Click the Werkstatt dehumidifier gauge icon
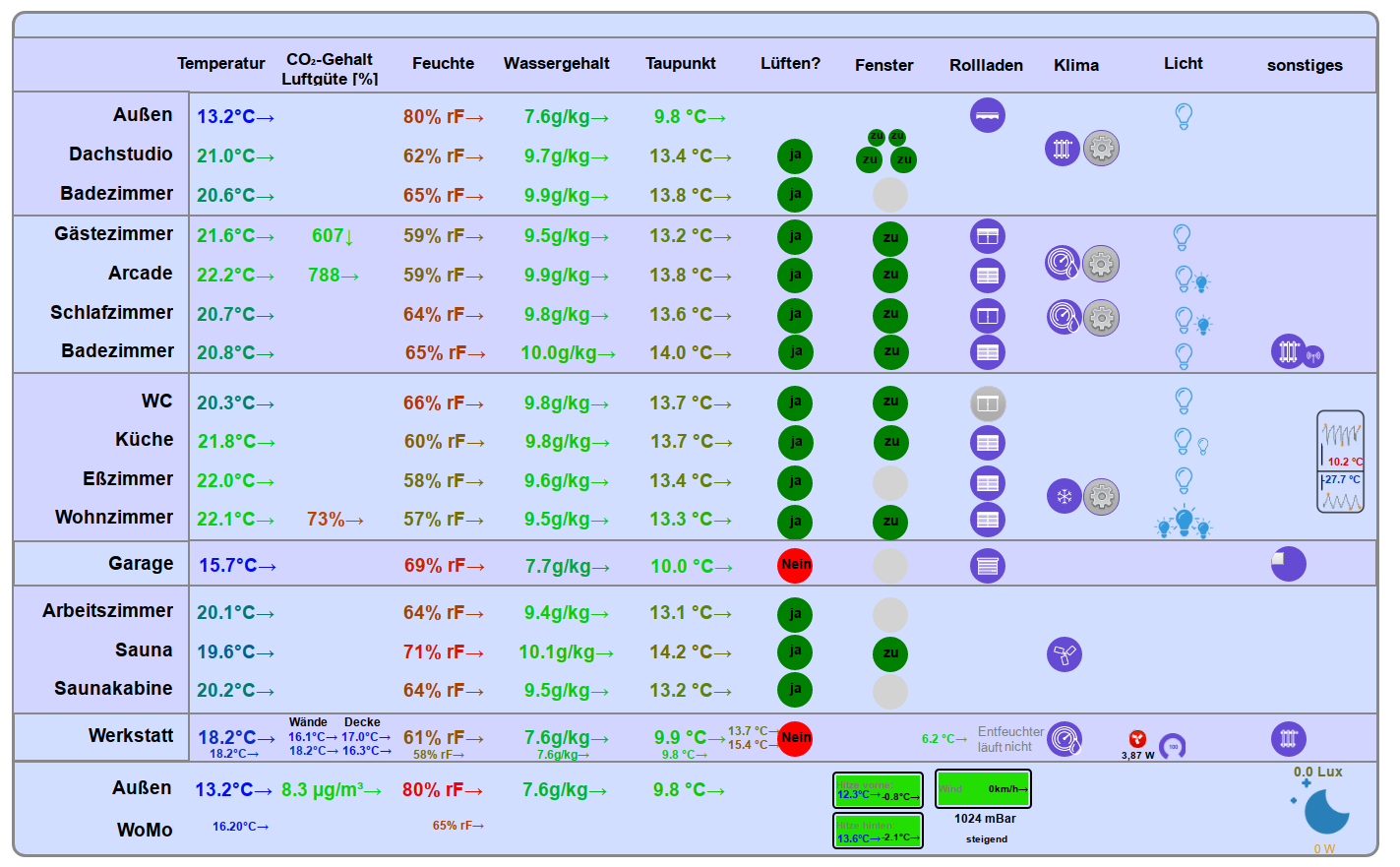Screen dimensions: 1400x867 [1065, 738]
